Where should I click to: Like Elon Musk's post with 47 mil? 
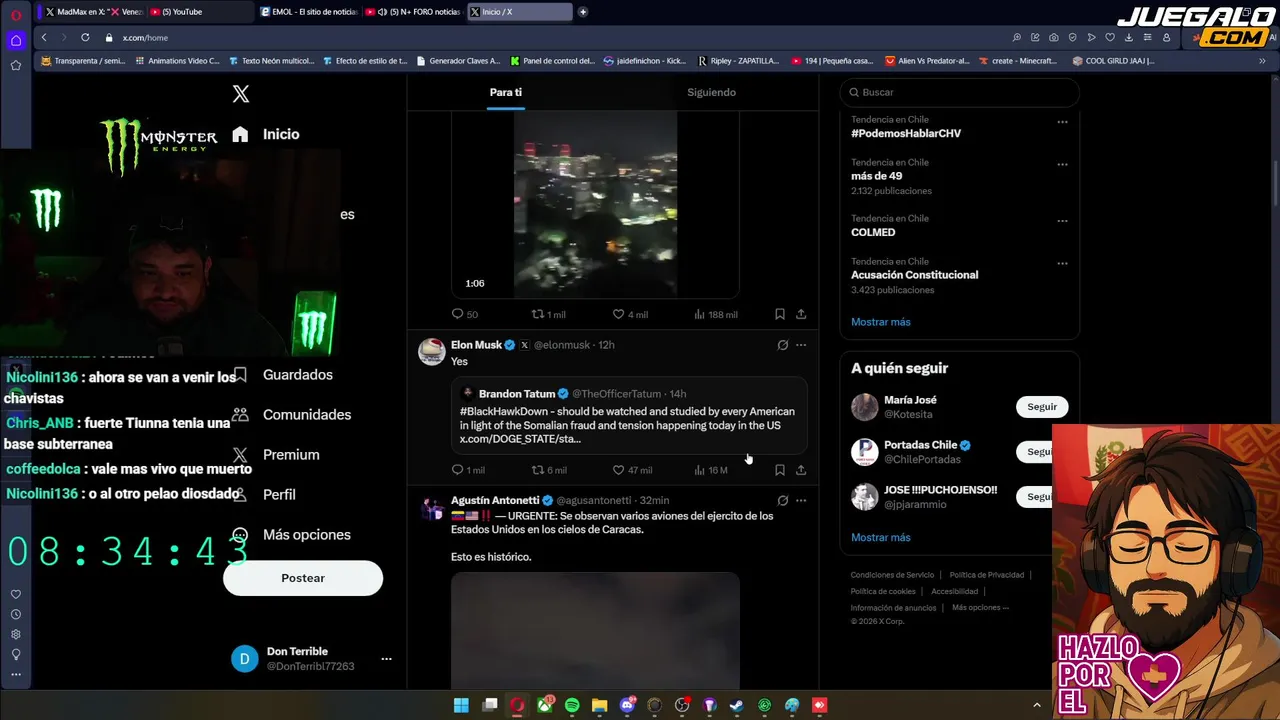[632, 470]
